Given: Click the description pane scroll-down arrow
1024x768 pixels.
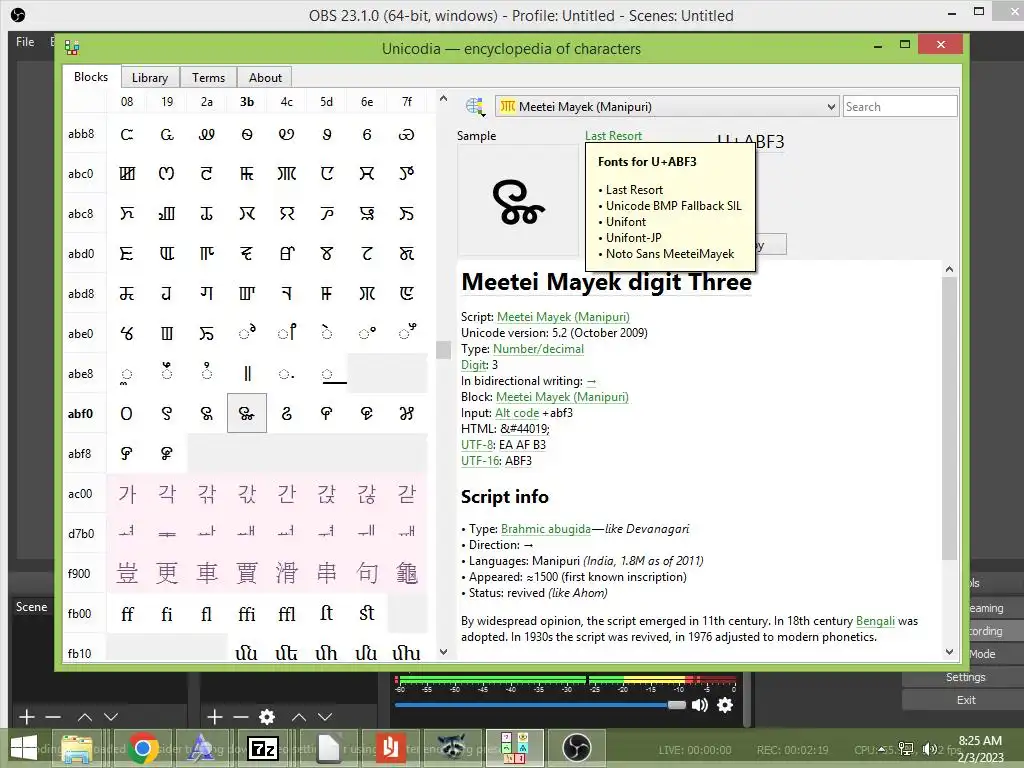Looking at the screenshot, I should [950, 651].
